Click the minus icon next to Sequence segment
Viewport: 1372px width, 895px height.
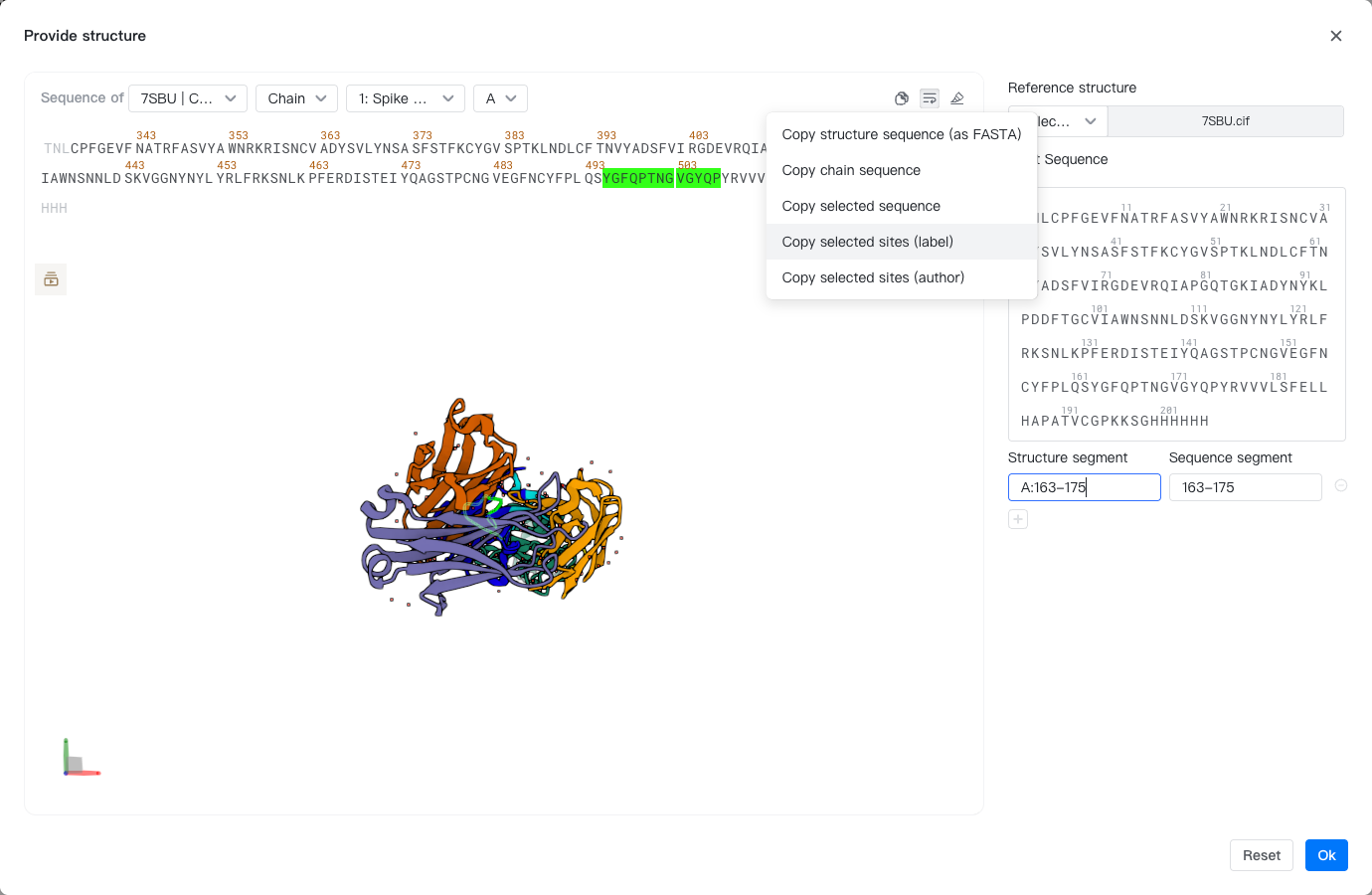coord(1340,486)
